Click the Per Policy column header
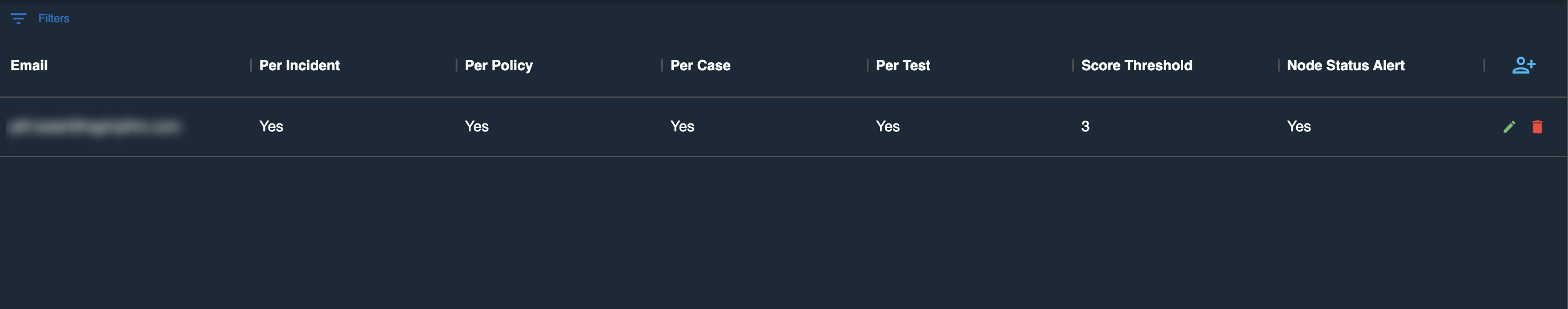 pos(498,65)
